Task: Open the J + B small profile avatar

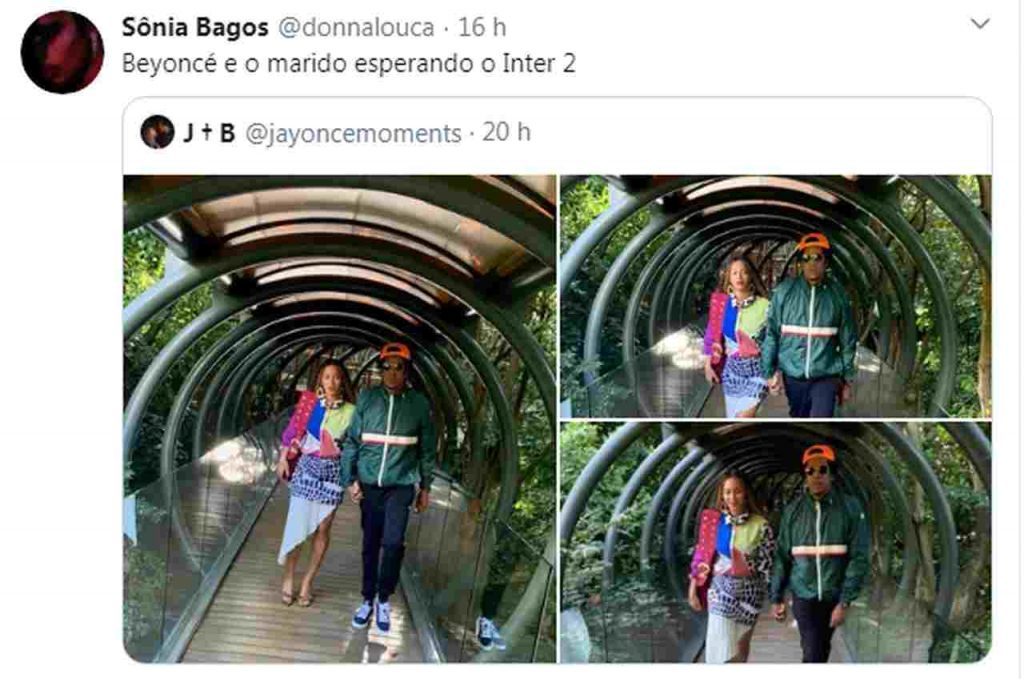Action: pyautogui.click(x=157, y=132)
